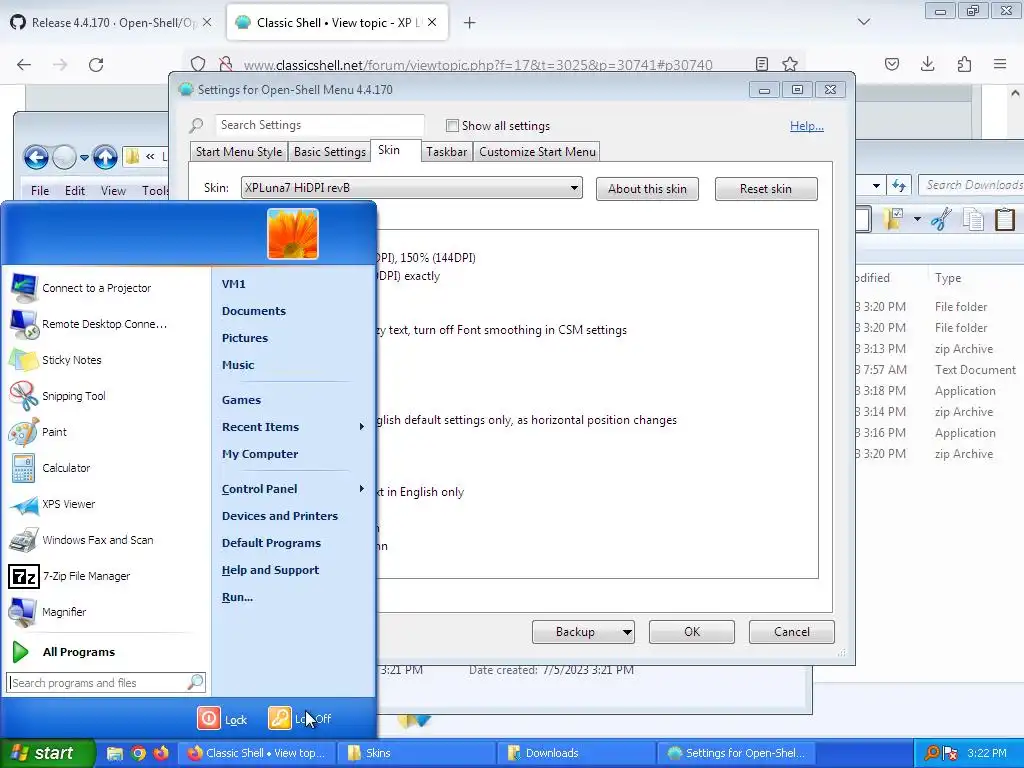
Task: Click the copy icon in Downloads window
Action: (x=973, y=219)
